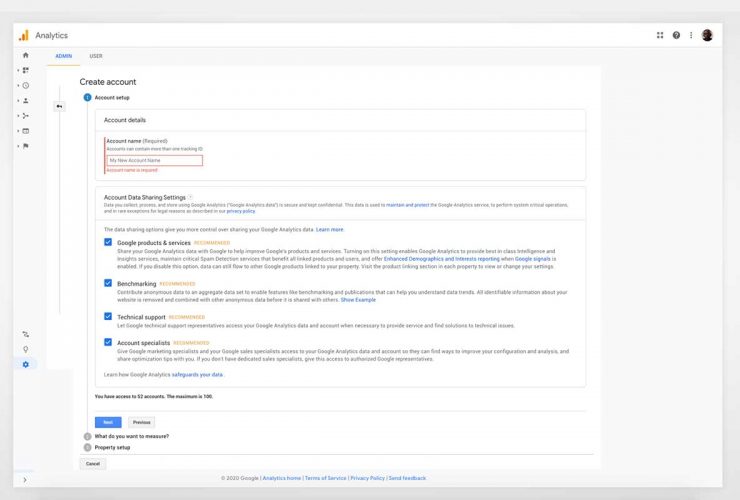The image size is (740, 500).
Task: Open Analytics home footer link
Action: tap(282, 478)
